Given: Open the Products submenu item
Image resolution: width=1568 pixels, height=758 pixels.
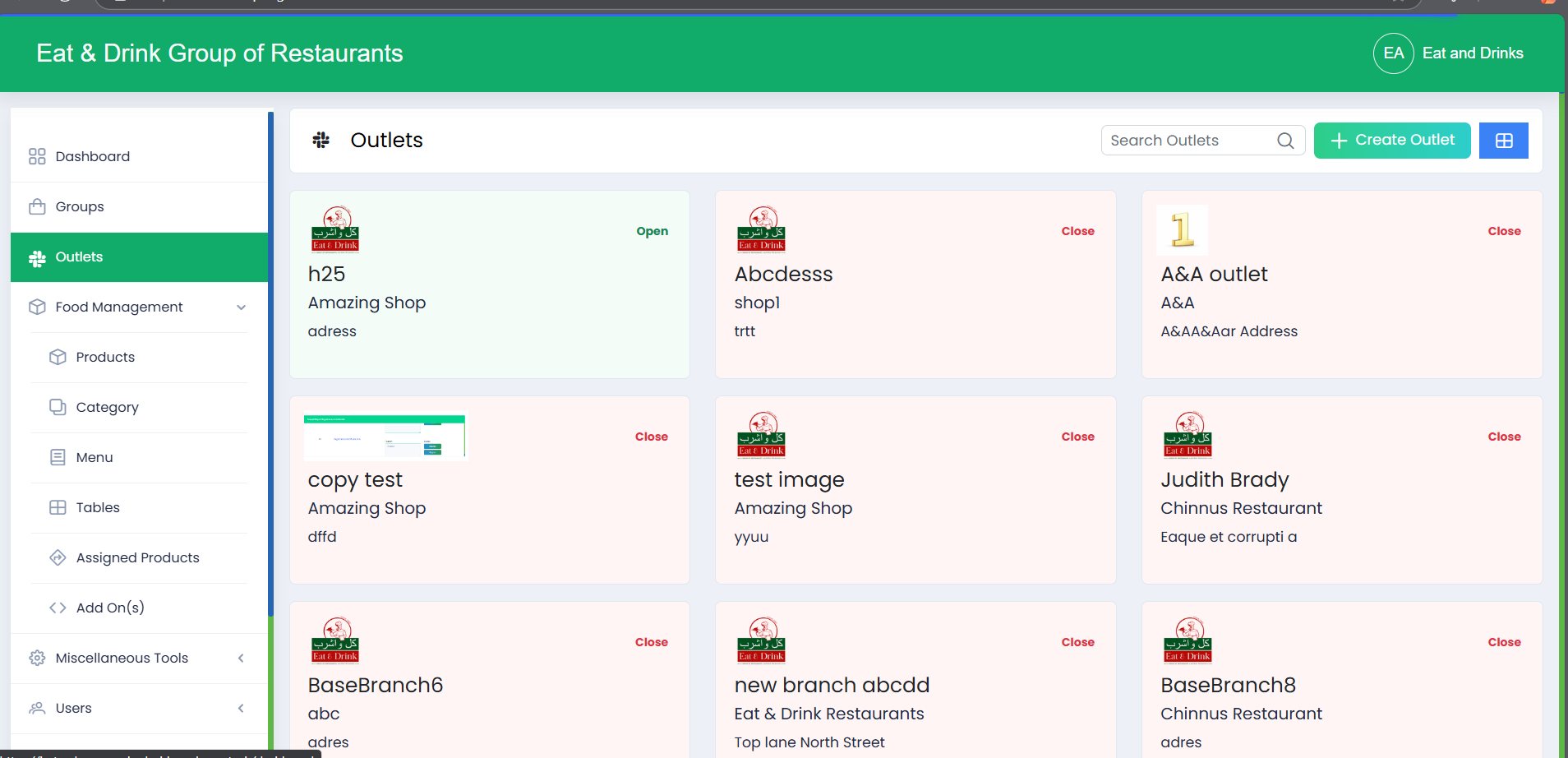Looking at the screenshot, I should coord(140,357).
